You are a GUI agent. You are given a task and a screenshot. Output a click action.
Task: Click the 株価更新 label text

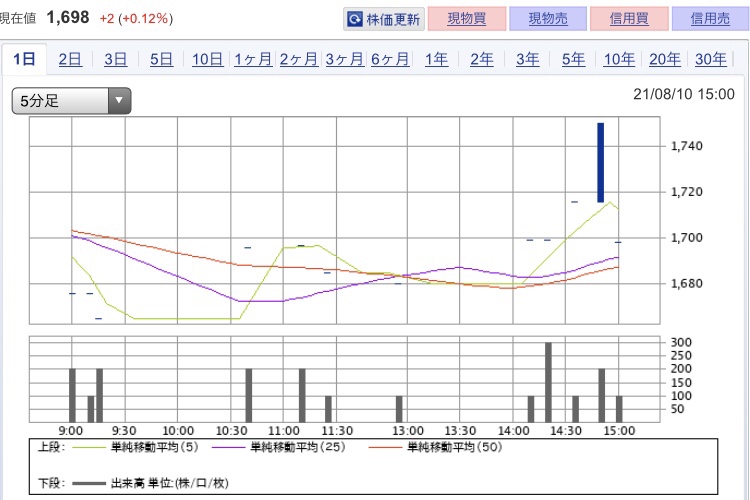[393, 20]
